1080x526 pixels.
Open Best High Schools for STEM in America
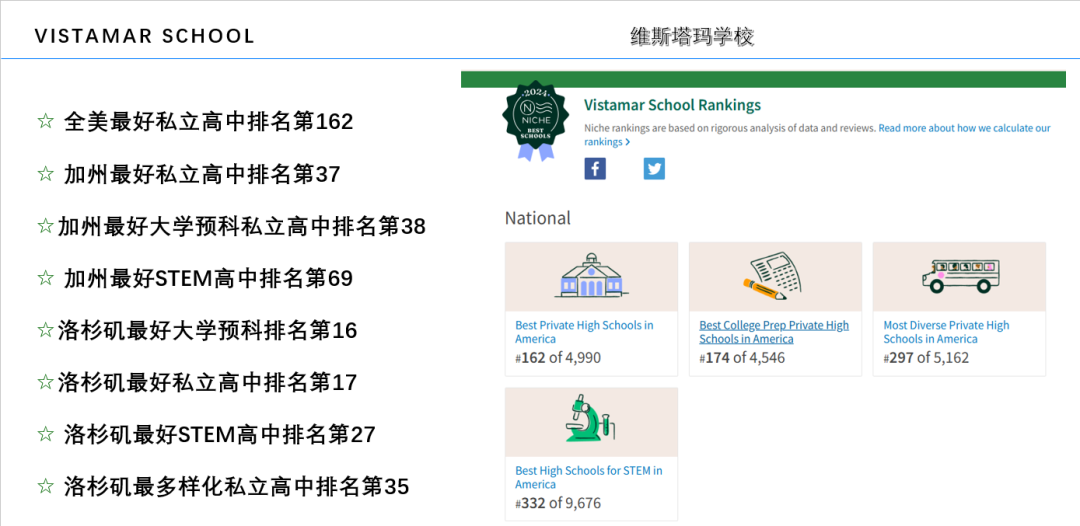(589, 477)
